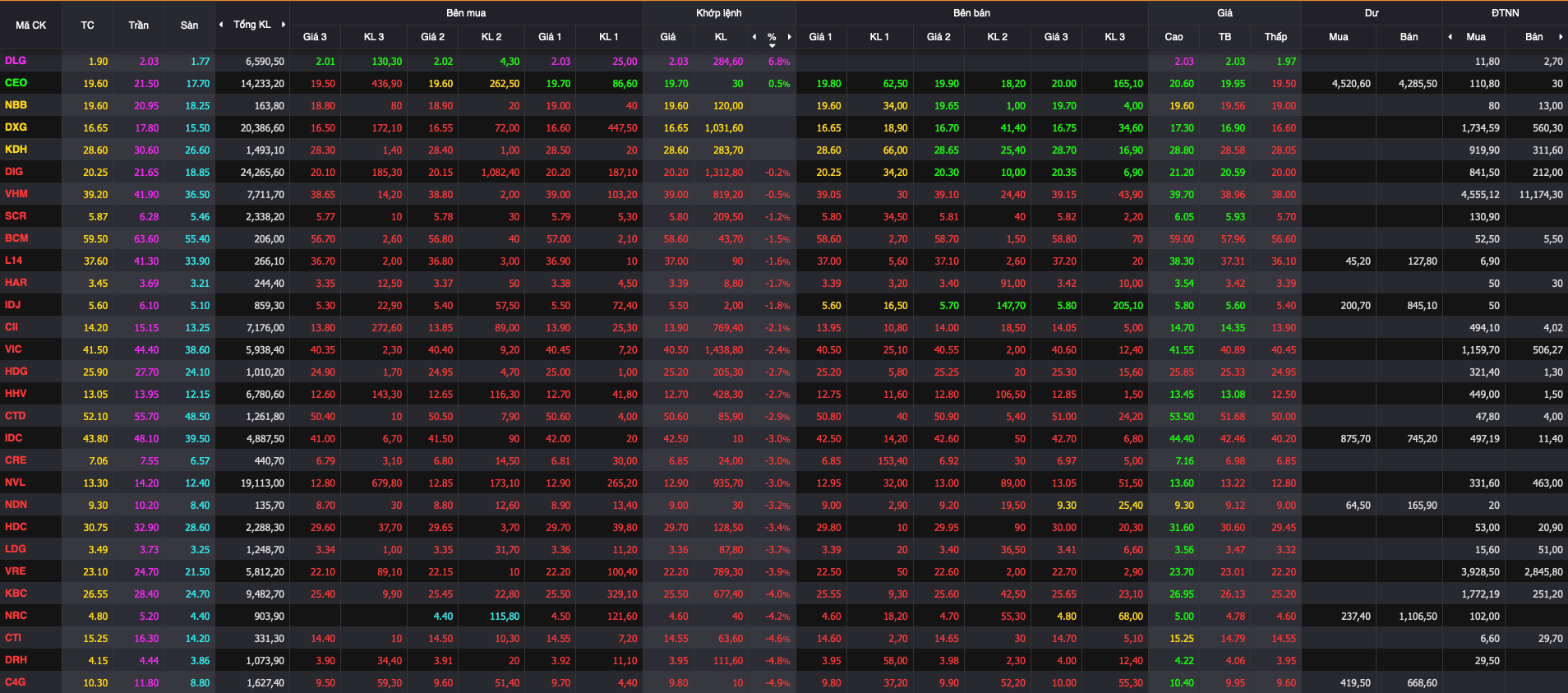This screenshot has width=1568, height=693.
Task: Sort by the Thấp column header
Action: (1275, 37)
